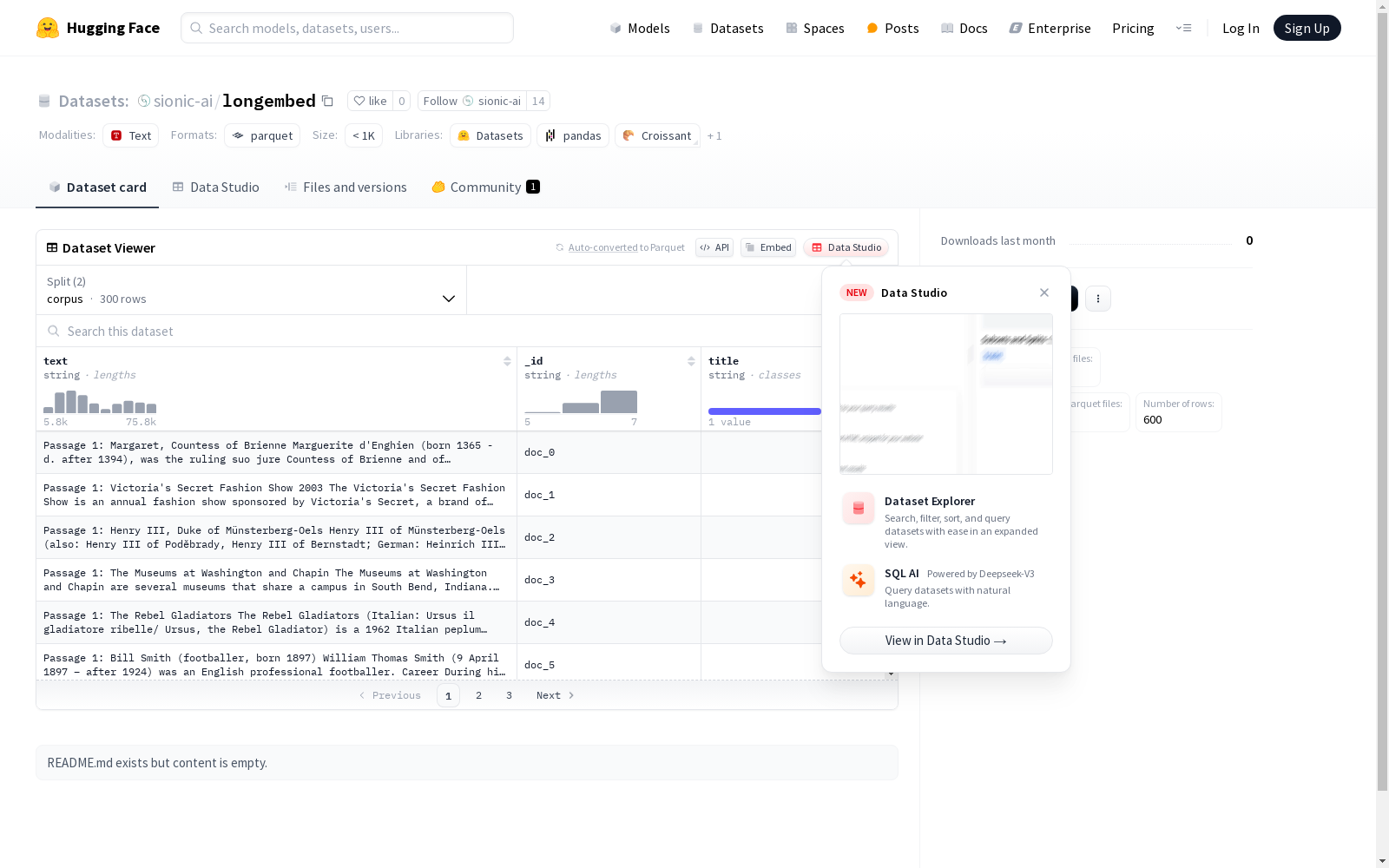Screen dimensions: 1389x868
Task: Open Datasets in the top navigation
Action: 727,28
